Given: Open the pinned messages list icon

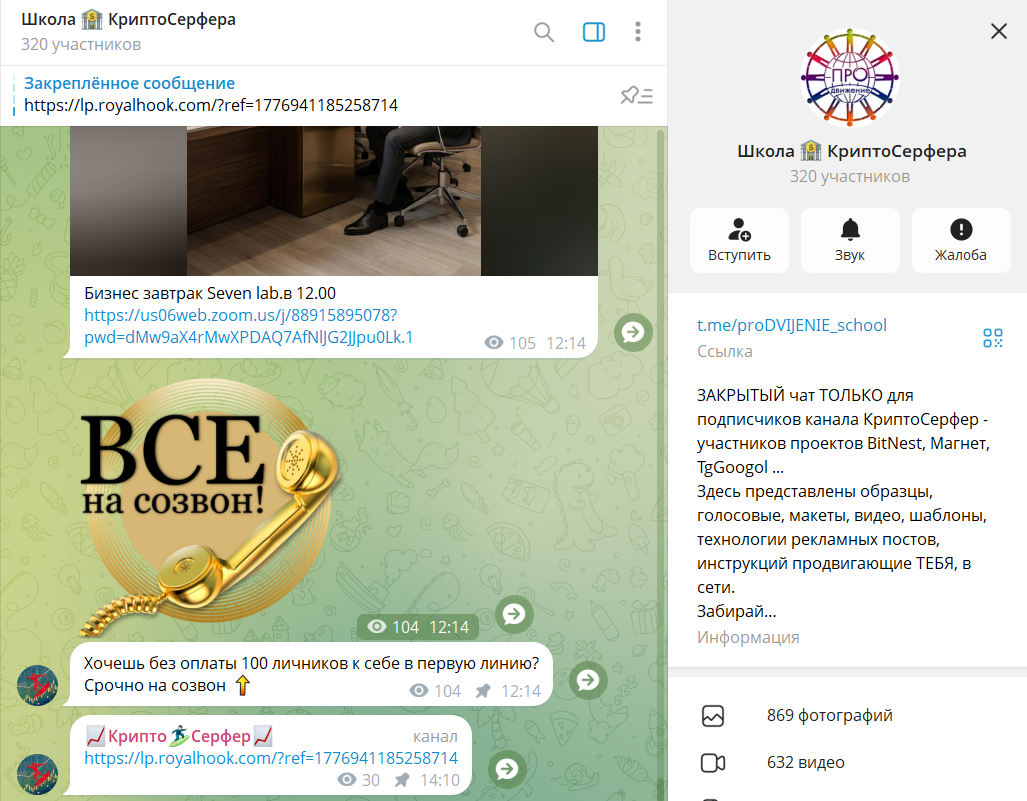Looking at the screenshot, I should (x=637, y=96).
